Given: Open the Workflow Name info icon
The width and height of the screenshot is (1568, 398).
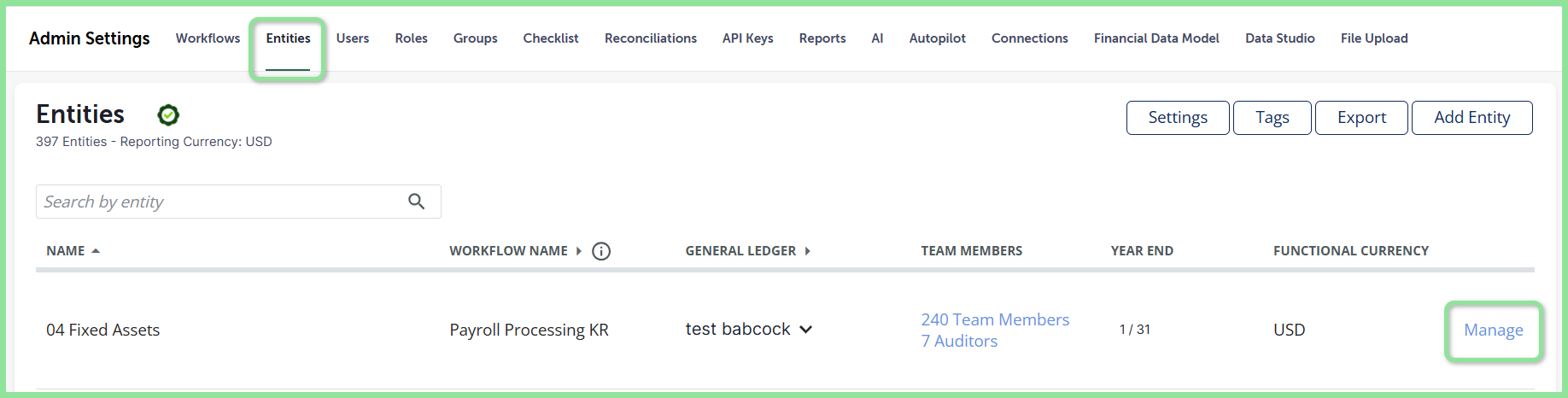Looking at the screenshot, I should tap(601, 251).
